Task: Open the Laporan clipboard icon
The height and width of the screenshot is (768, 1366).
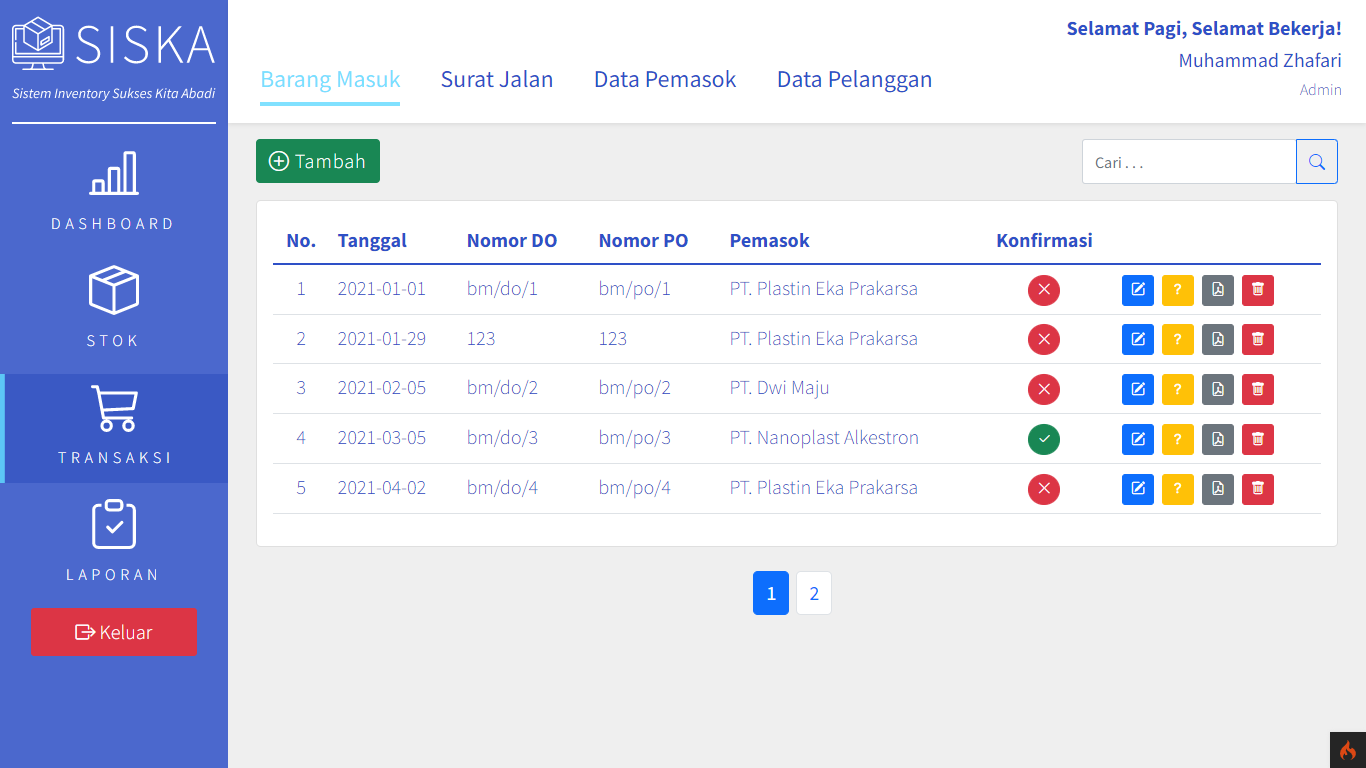Action: 114,525
